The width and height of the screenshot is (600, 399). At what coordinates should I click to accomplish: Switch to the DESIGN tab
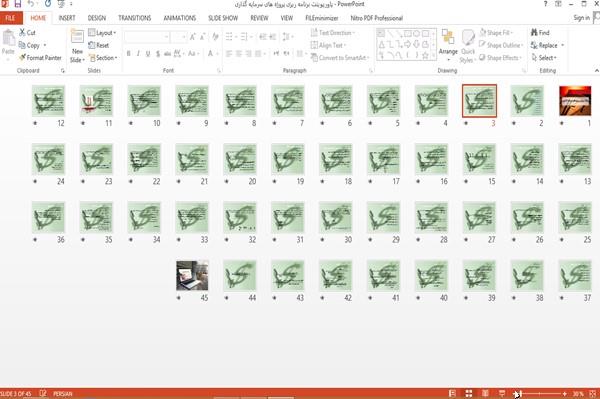coord(97,18)
